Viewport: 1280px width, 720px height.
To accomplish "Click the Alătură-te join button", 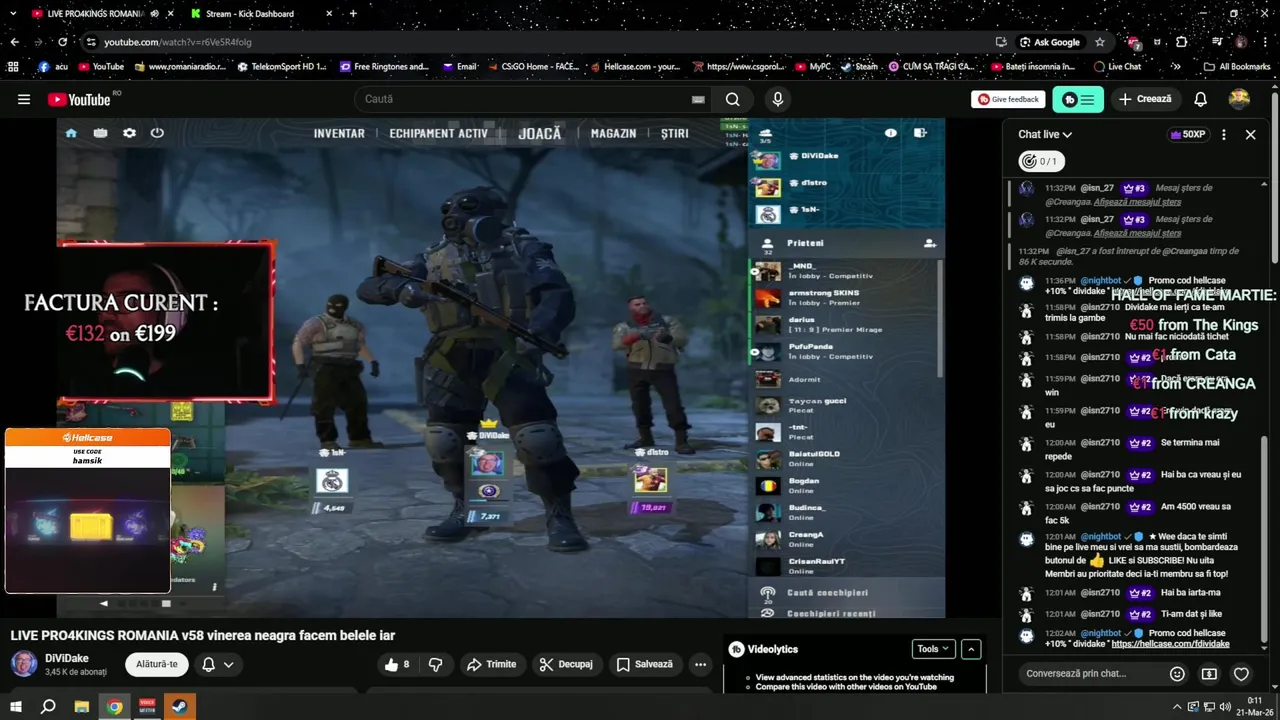I will 157,664.
